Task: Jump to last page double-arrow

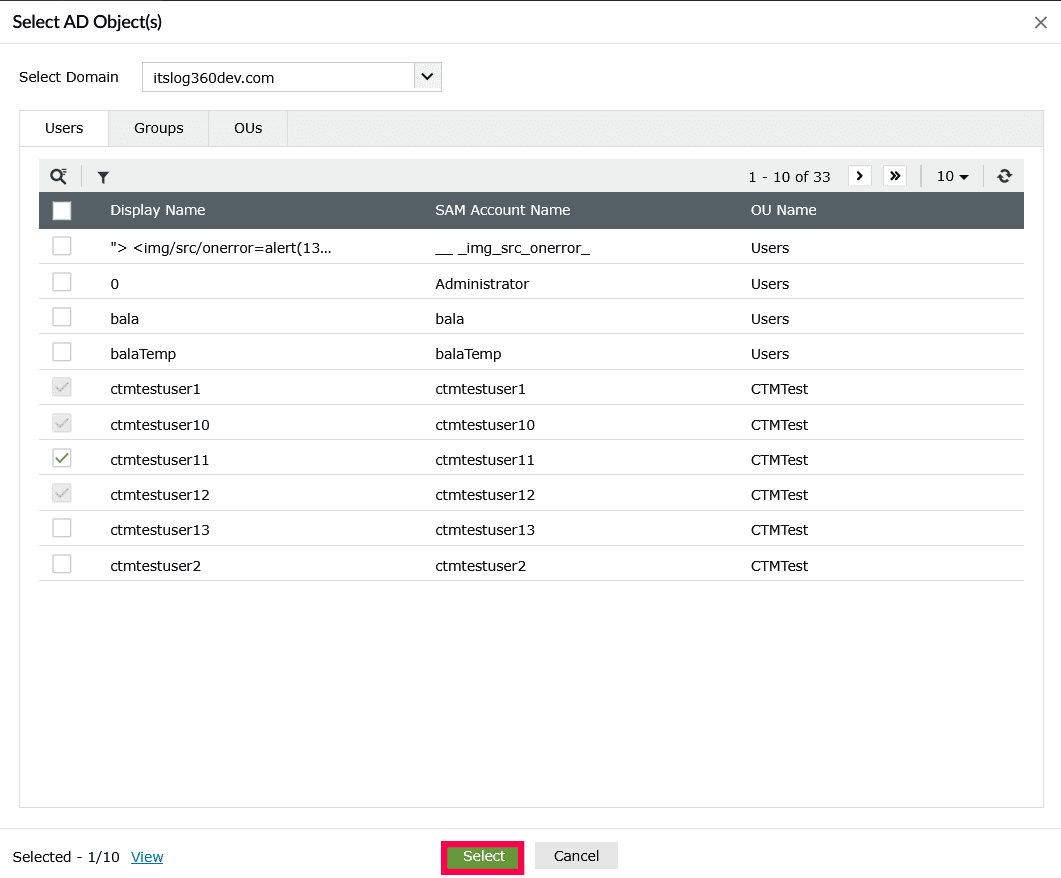Action: pyautogui.click(x=895, y=176)
